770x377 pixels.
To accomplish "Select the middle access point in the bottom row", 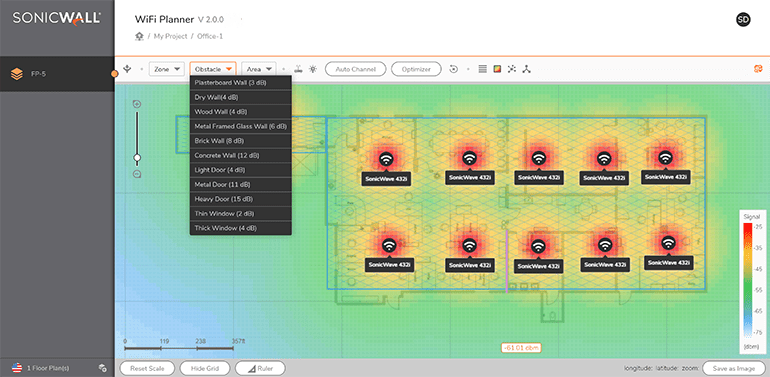I will [x=539, y=246].
